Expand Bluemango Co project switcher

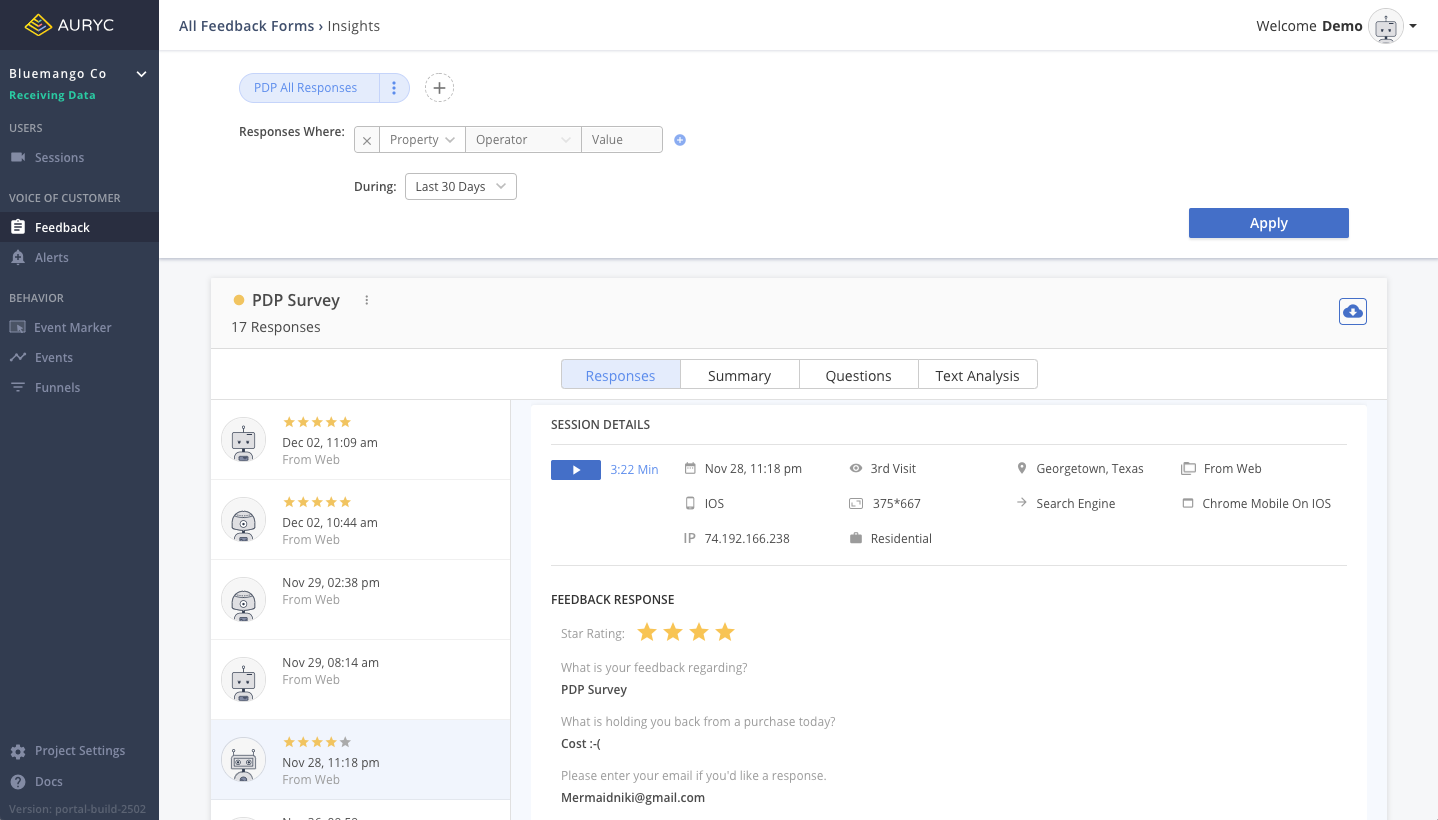point(141,74)
